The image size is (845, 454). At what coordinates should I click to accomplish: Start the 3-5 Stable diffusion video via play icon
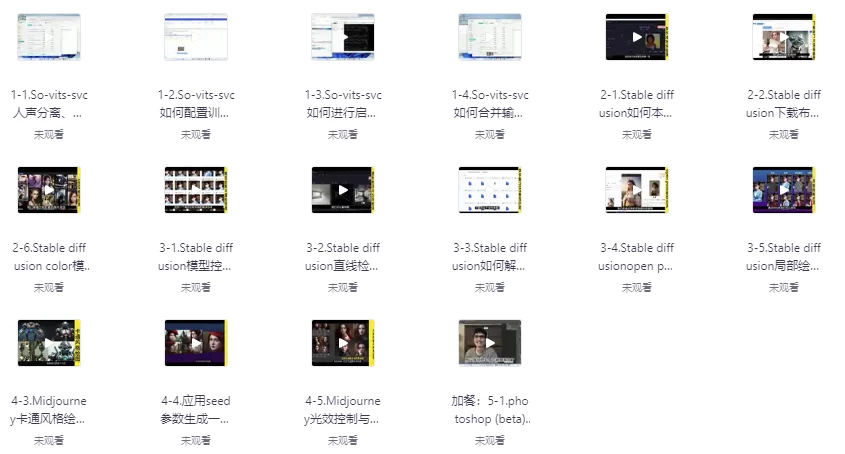tap(784, 190)
